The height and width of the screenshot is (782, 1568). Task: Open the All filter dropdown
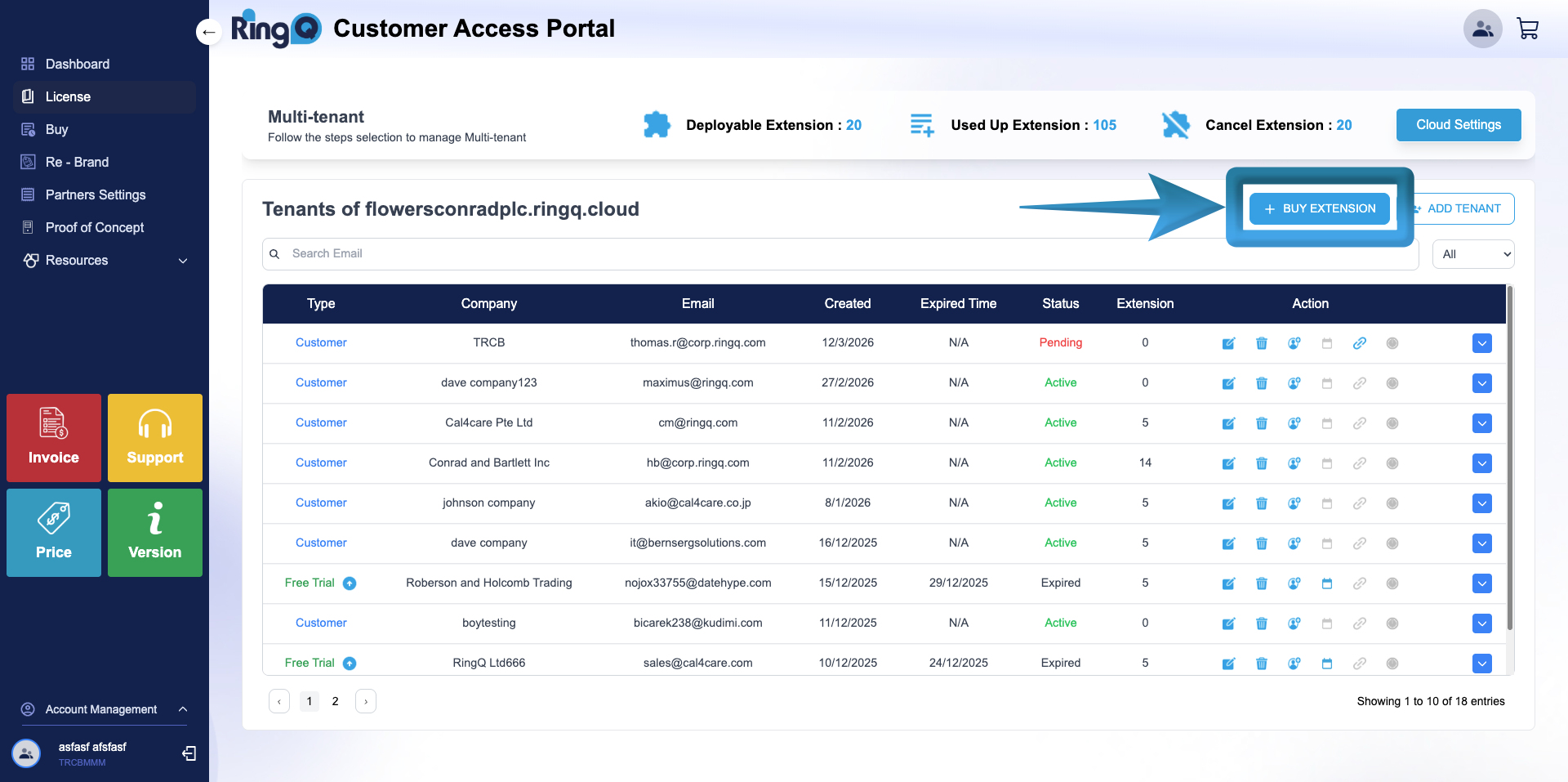(x=1472, y=254)
